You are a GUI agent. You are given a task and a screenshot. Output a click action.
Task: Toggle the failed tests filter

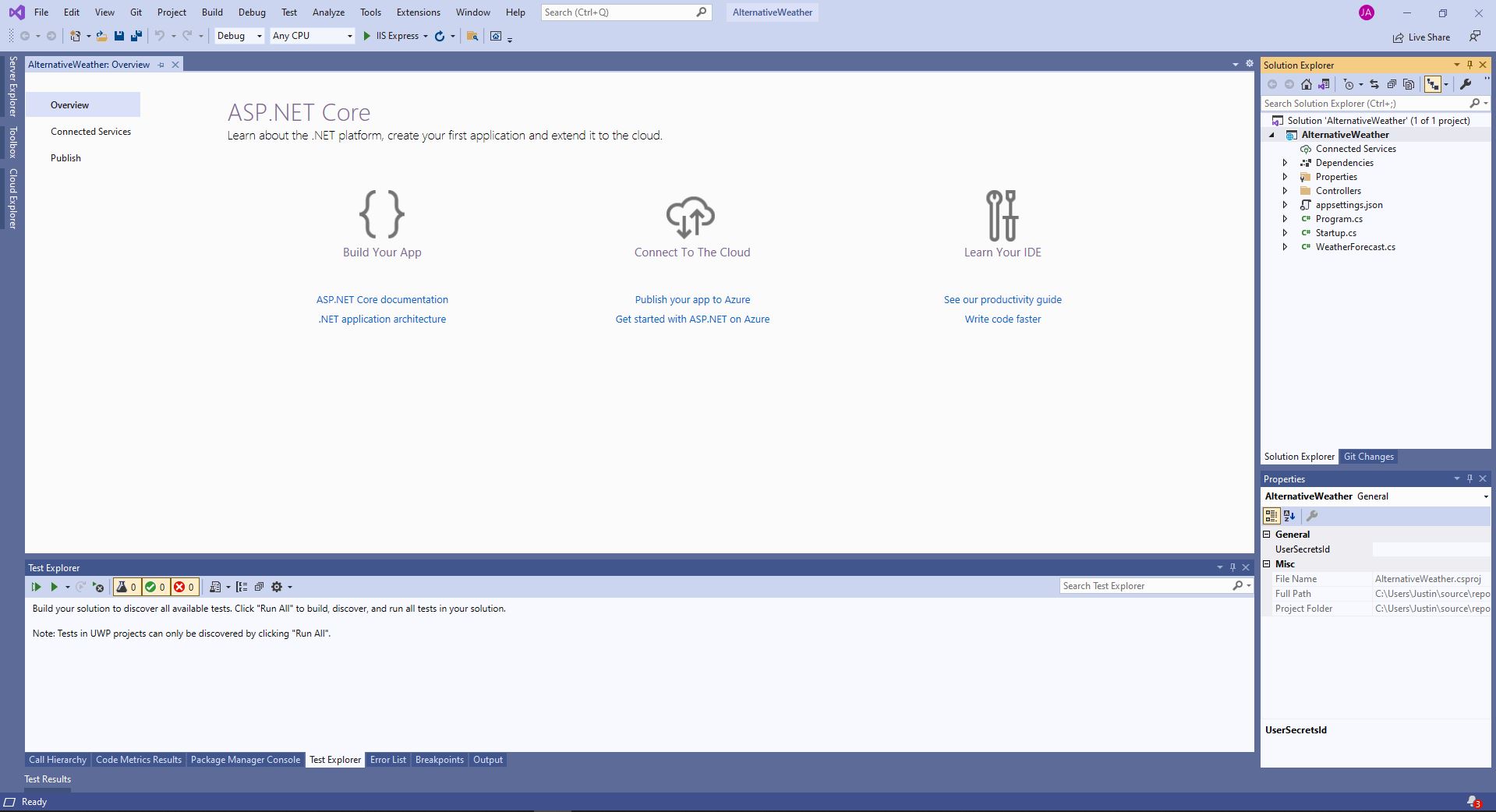point(185,587)
